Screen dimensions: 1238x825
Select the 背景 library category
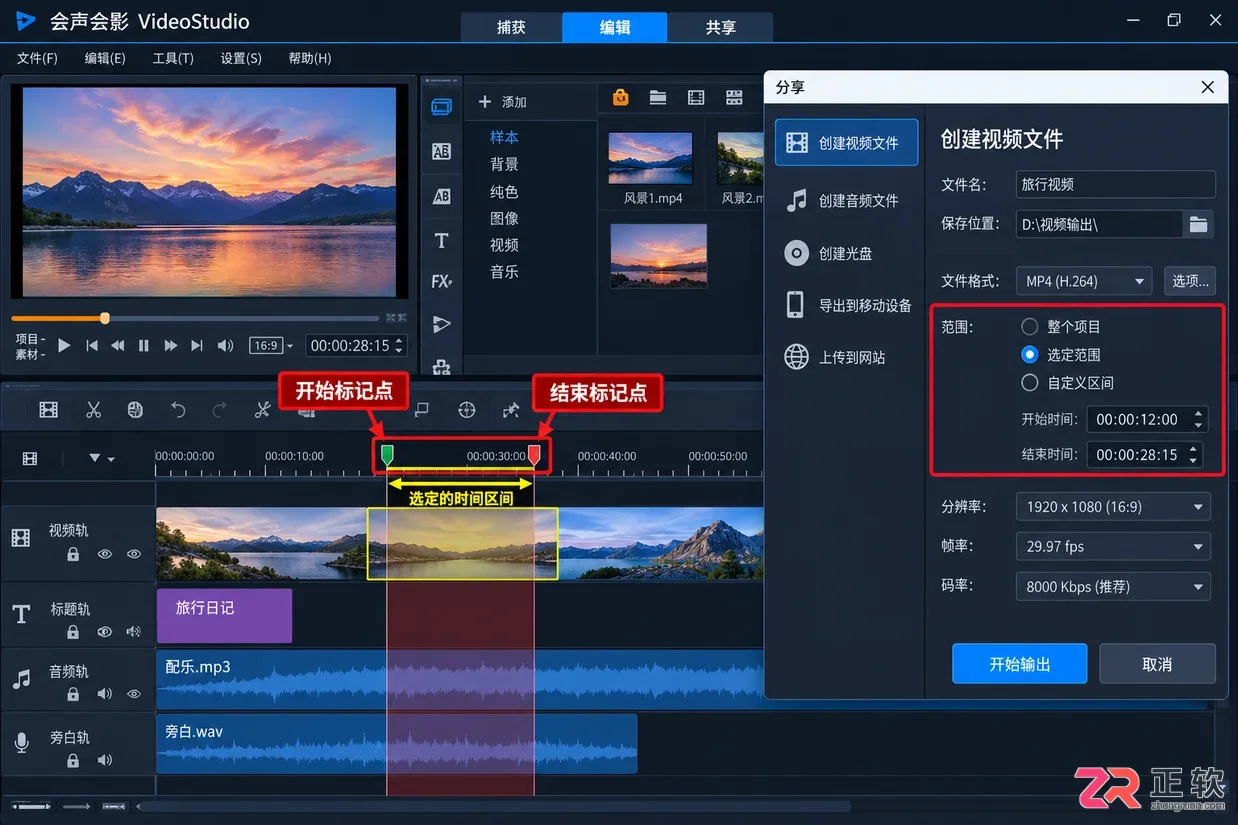click(504, 164)
